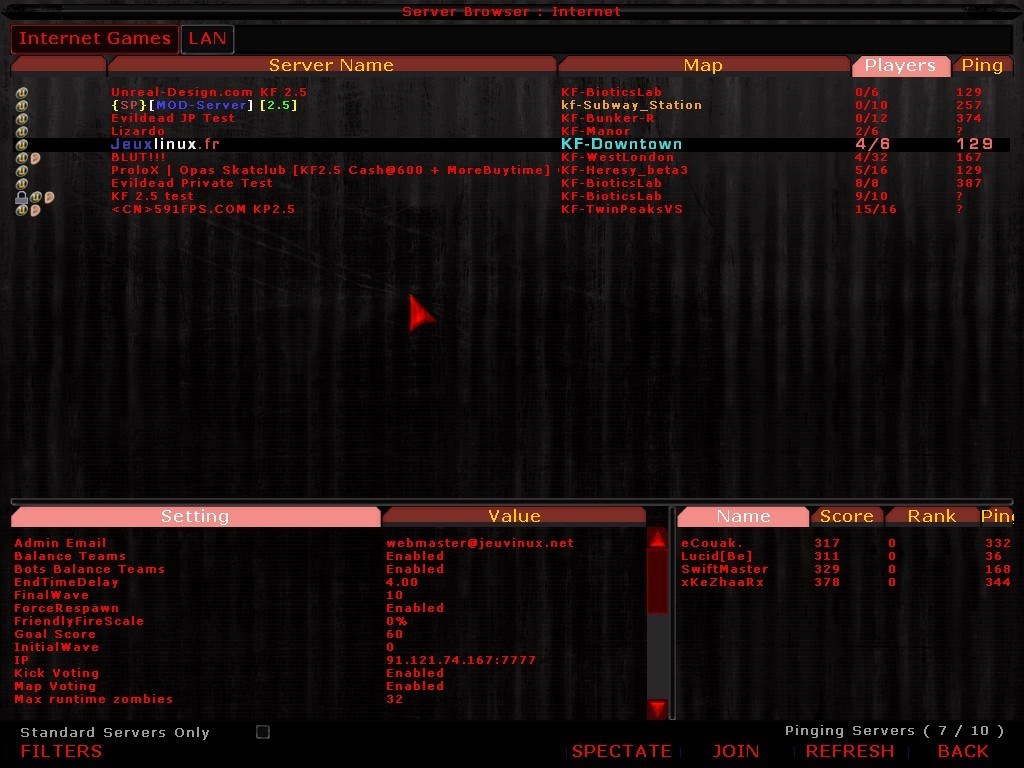1024x768 pixels.
Task: Open the Internet Games tab
Action: pos(95,39)
